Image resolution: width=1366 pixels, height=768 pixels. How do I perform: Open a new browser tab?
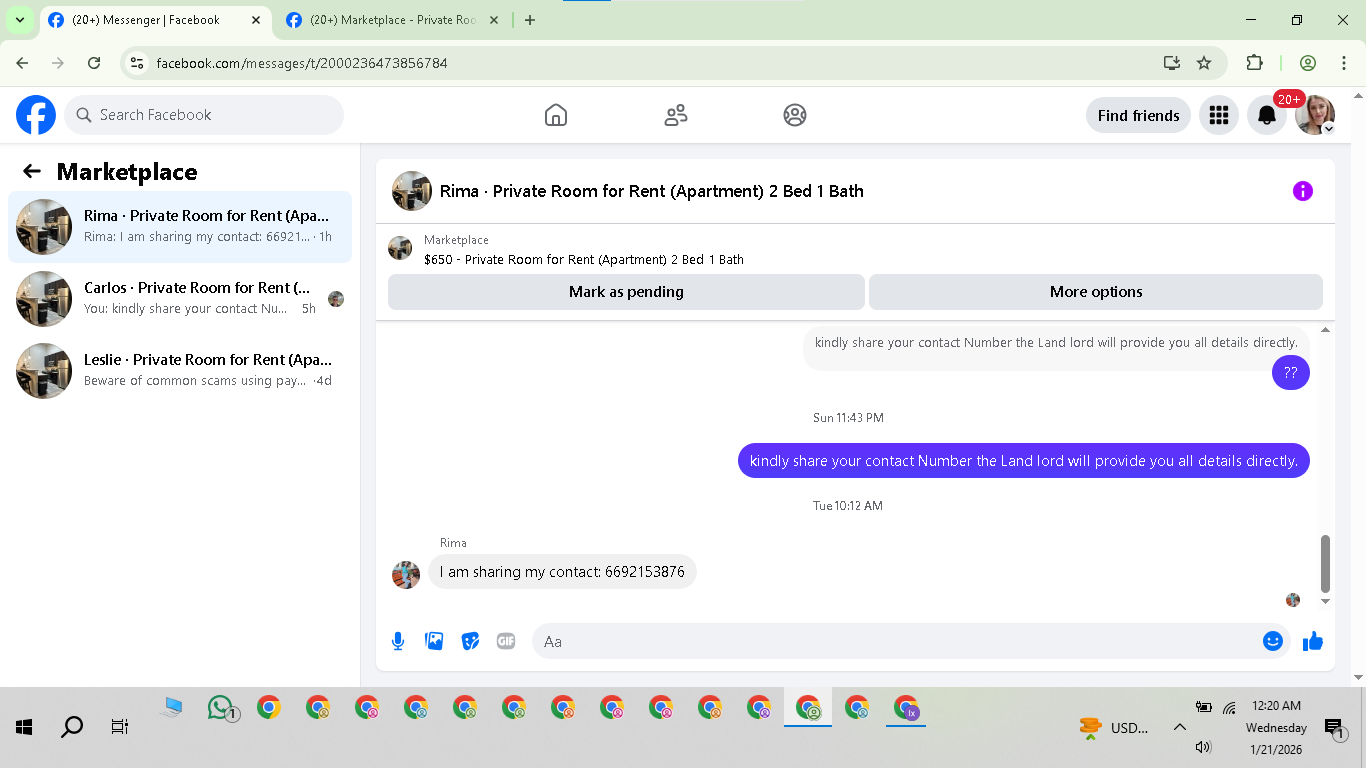tap(530, 20)
